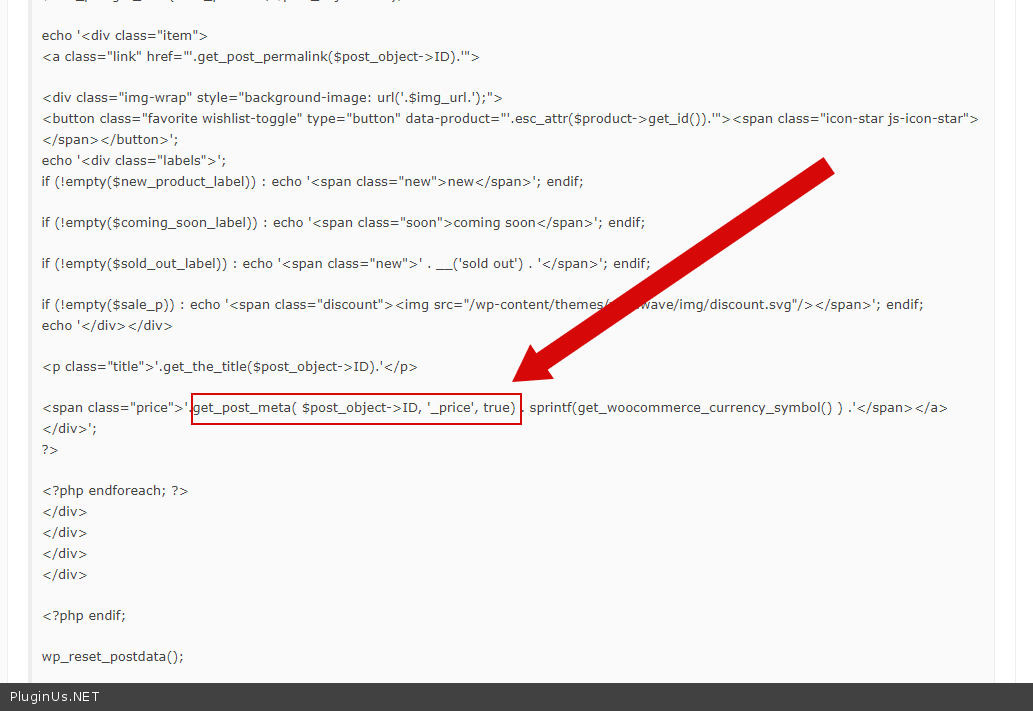Click the echo '</div></div> line
The image size is (1033, 711).
click(x=107, y=326)
